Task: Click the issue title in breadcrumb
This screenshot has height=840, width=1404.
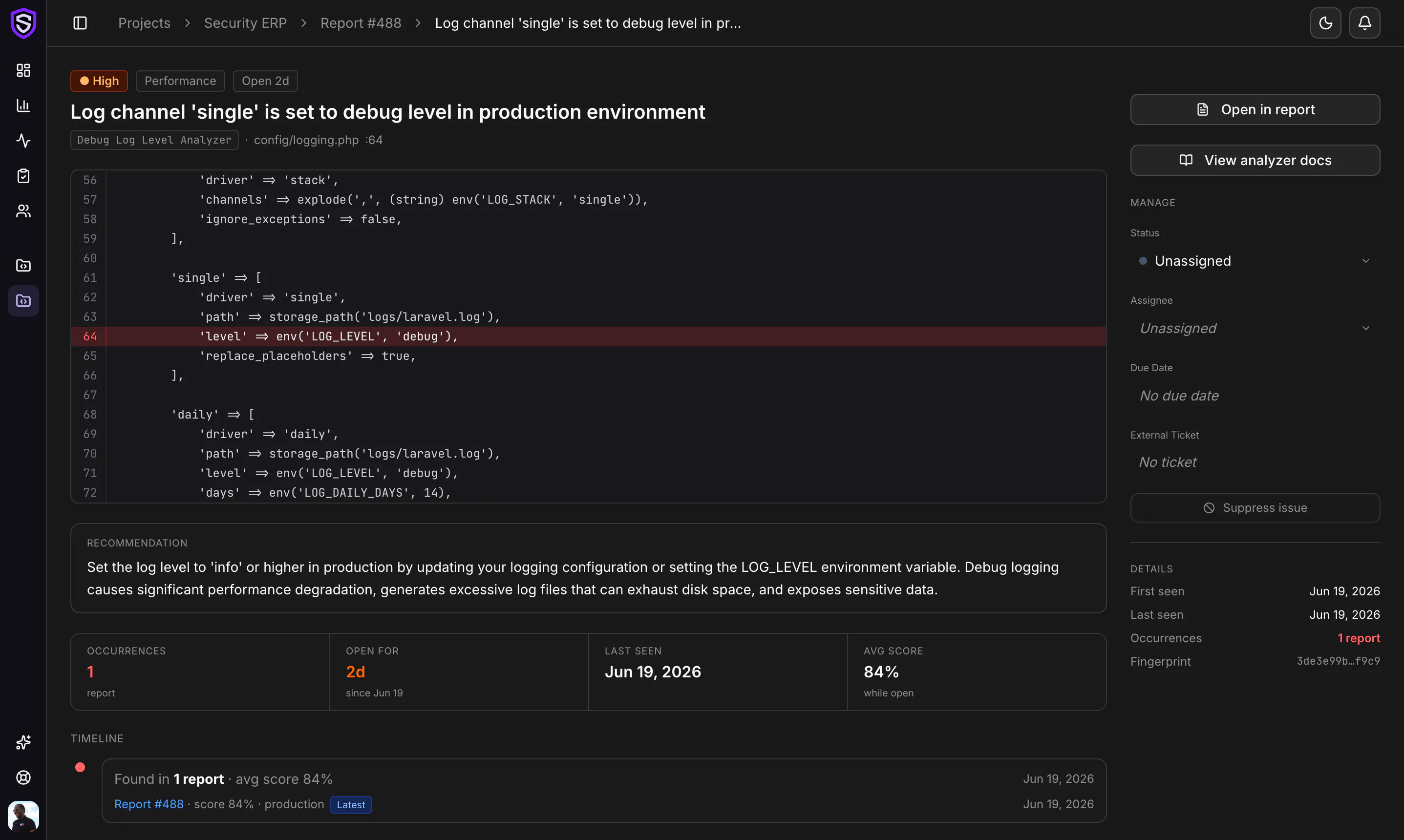Action: 588,23
